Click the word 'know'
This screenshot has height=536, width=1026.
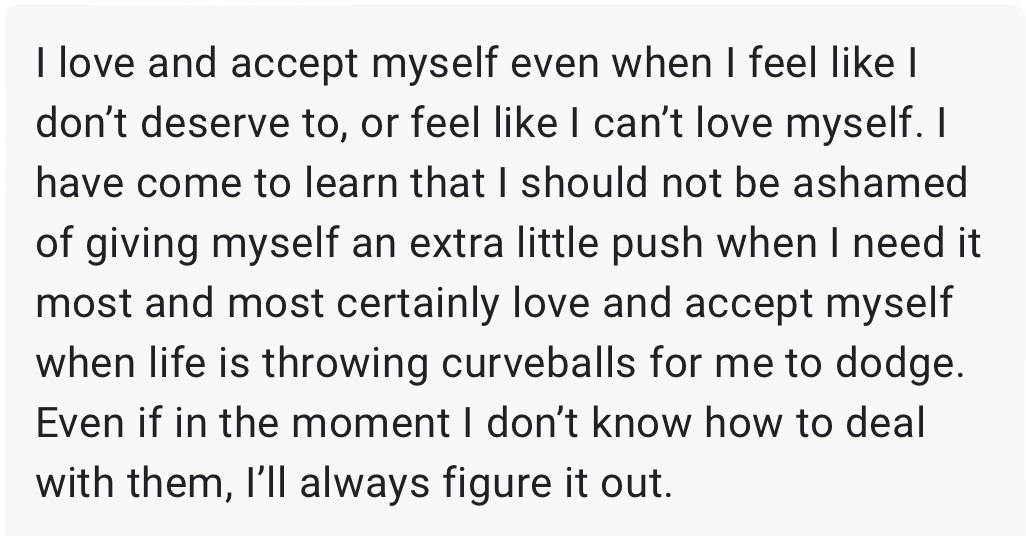[641, 423]
